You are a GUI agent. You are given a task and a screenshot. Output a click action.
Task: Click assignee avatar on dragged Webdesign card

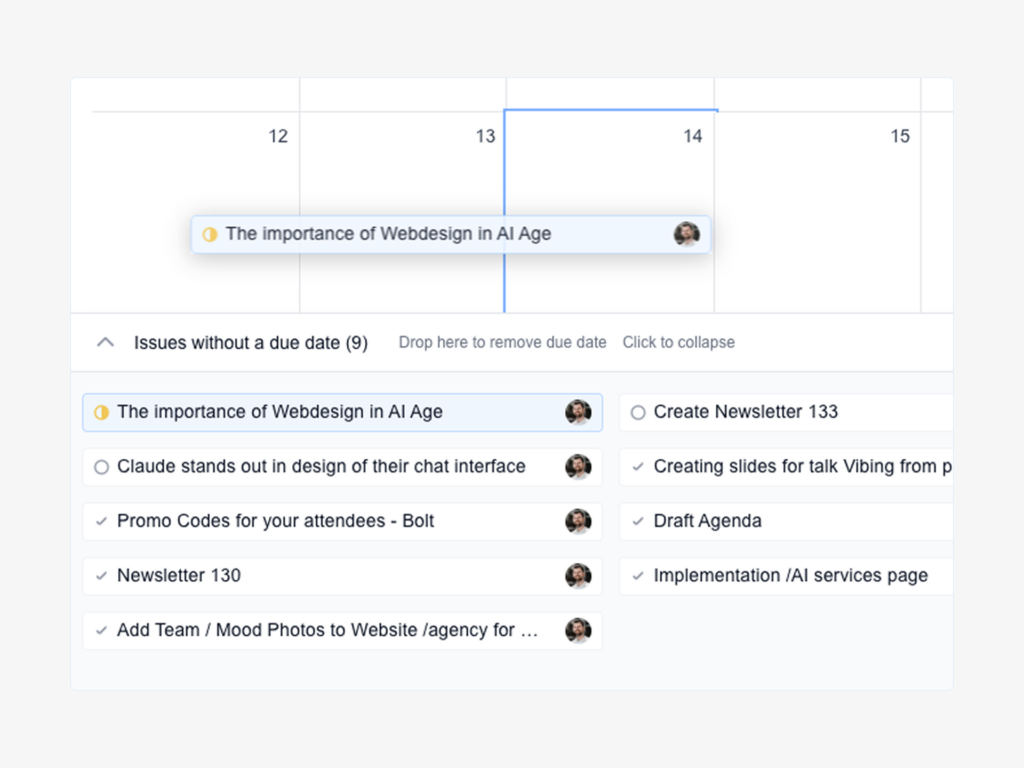click(x=686, y=234)
